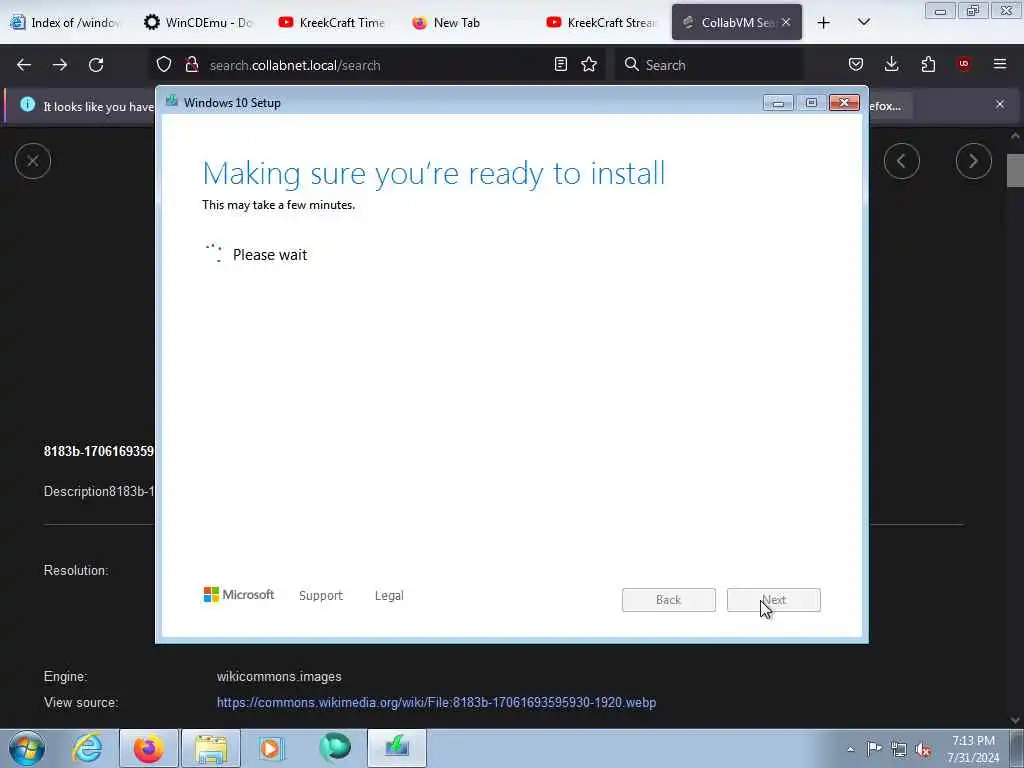Open the uBlock Origin extension icon
The image size is (1024, 768).
pyautogui.click(x=964, y=64)
